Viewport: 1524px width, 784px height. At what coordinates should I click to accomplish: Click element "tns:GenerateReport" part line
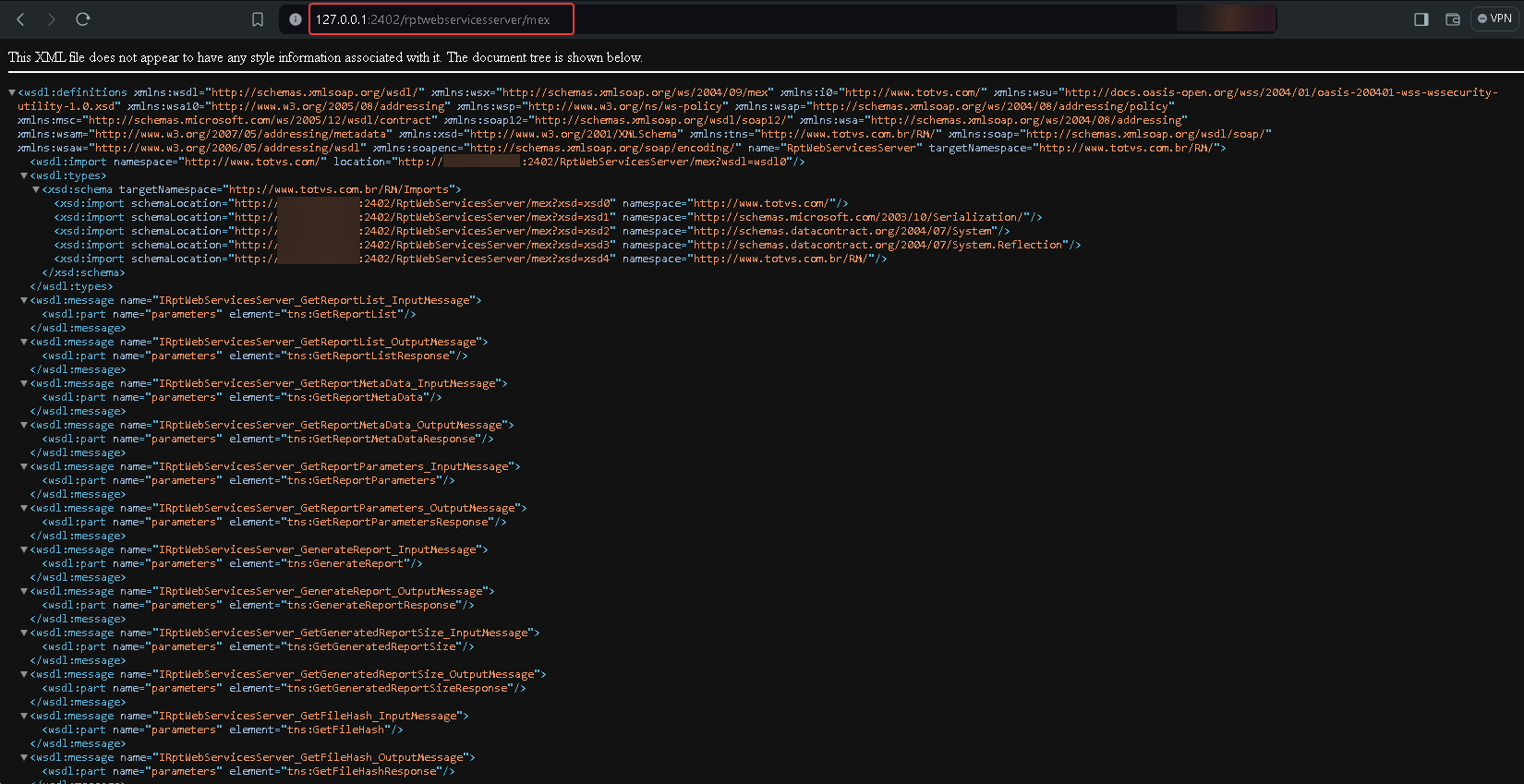(232, 563)
